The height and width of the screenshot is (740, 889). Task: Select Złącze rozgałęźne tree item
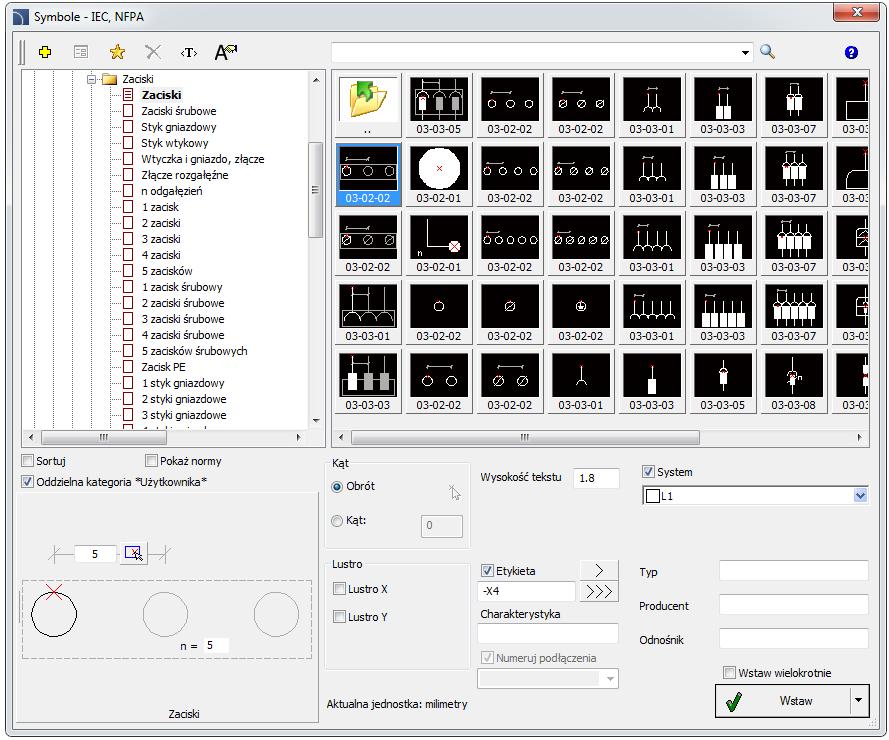coord(184,175)
